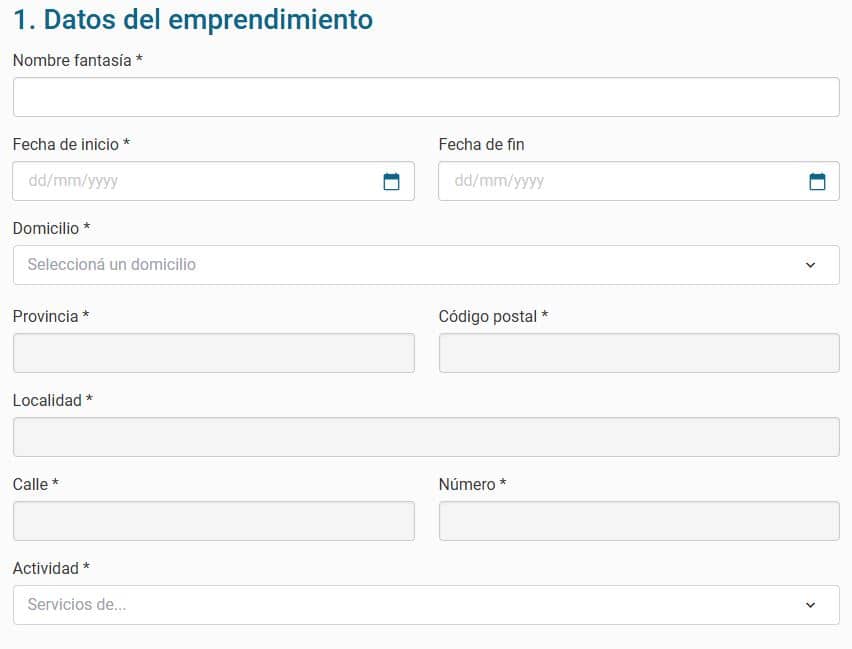
Task: Open the 'Seleccioná un domicilio' combo box
Action: [426, 265]
